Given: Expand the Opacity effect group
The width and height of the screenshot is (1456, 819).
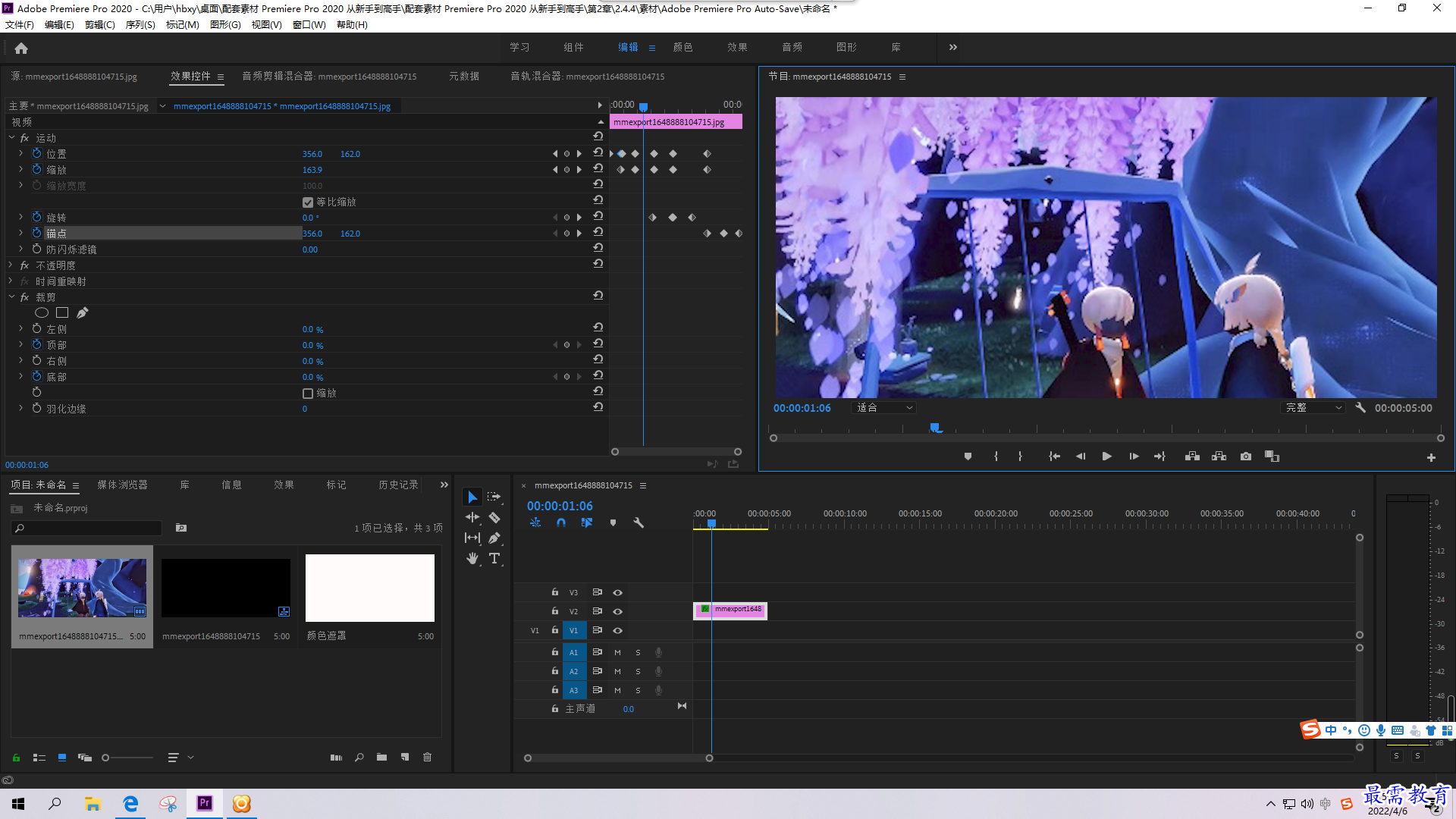Looking at the screenshot, I should click(11, 265).
